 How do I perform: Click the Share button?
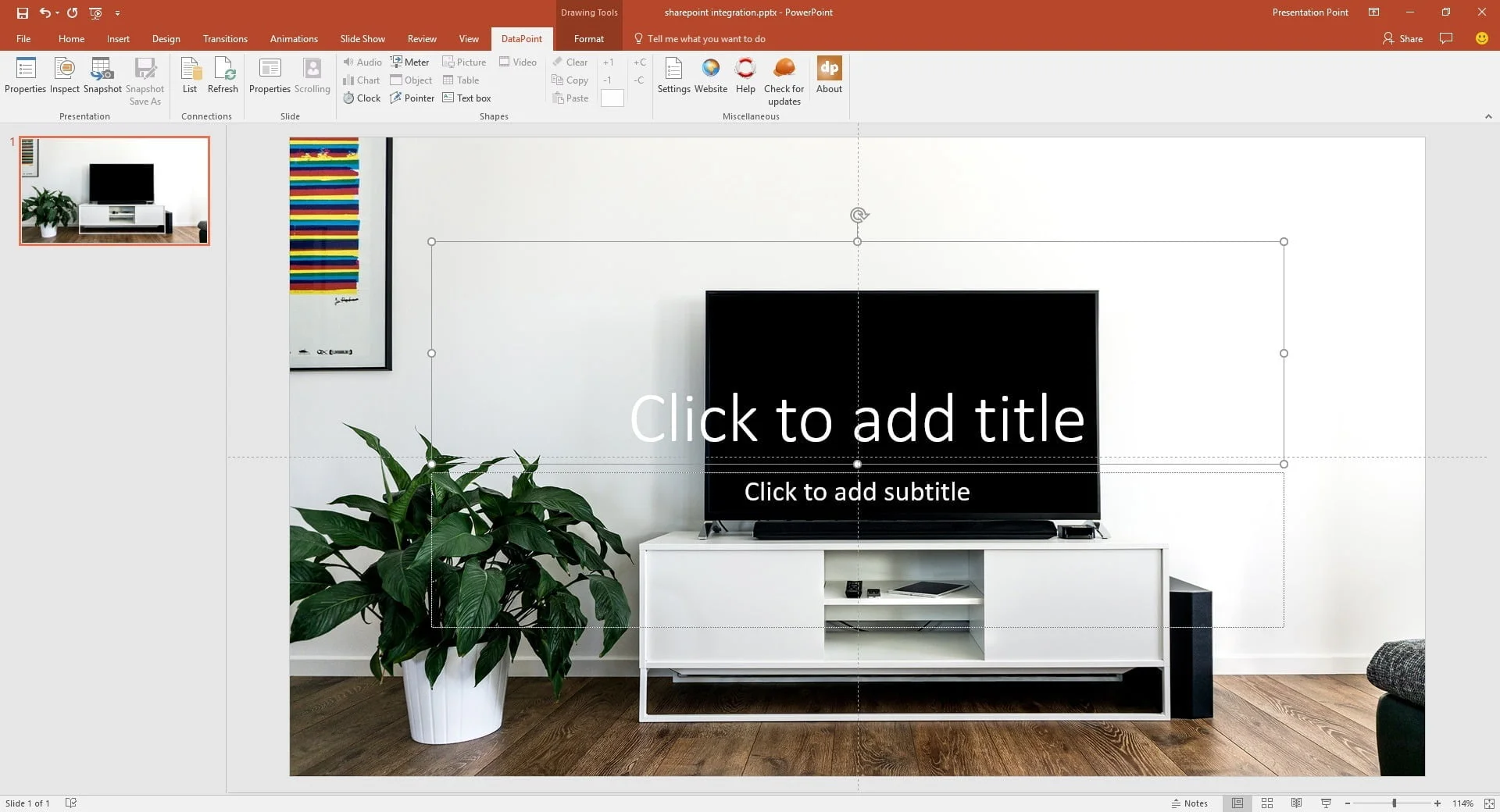click(1402, 38)
